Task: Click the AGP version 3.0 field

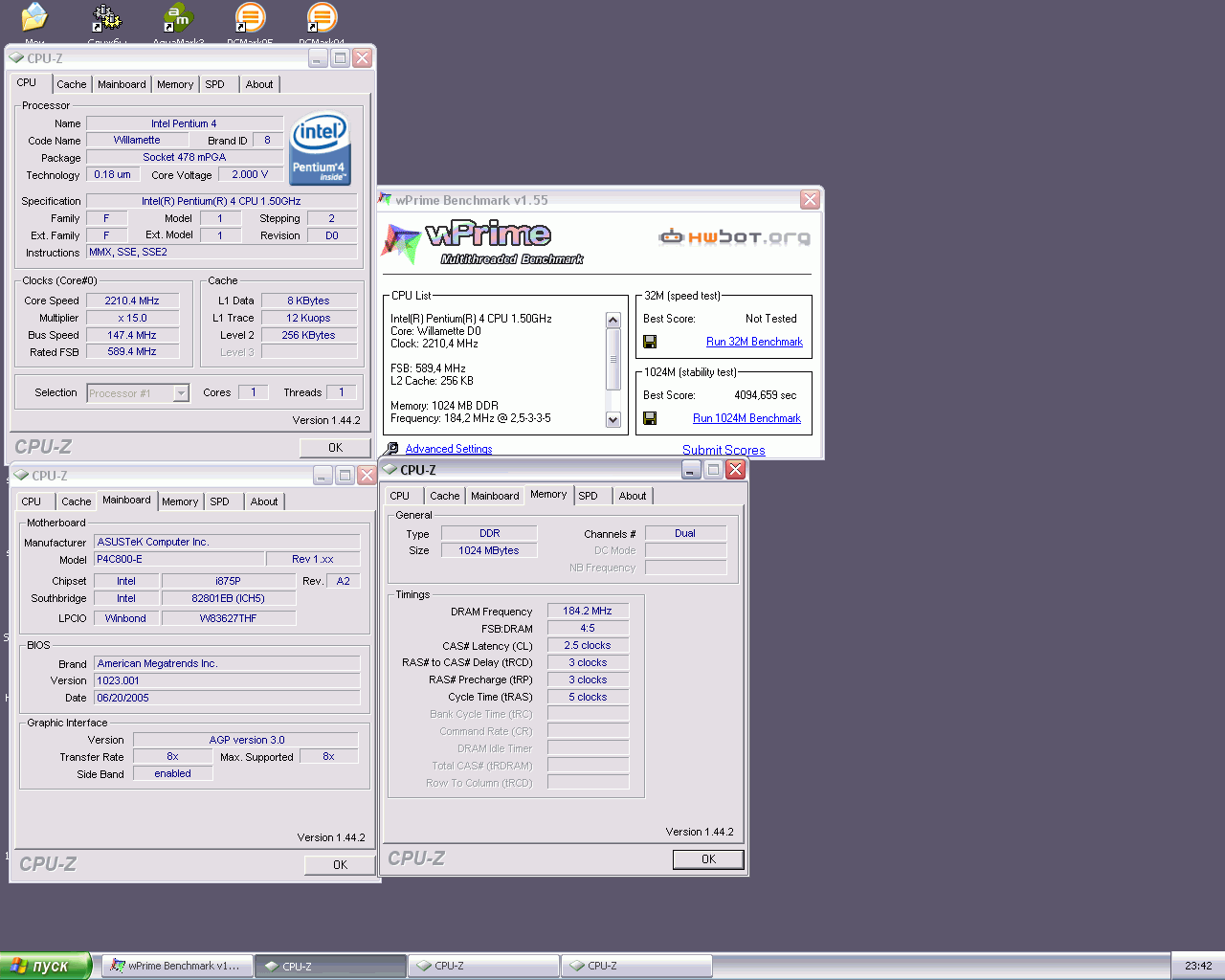Action: click(x=246, y=740)
